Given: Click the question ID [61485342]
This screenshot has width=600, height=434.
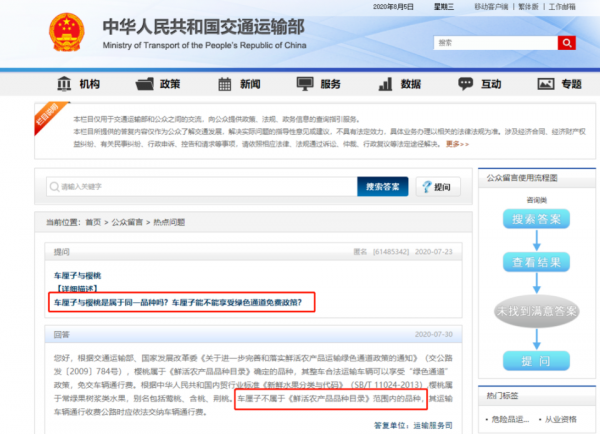Looking at the screenshot, I should tap(391, 252).
